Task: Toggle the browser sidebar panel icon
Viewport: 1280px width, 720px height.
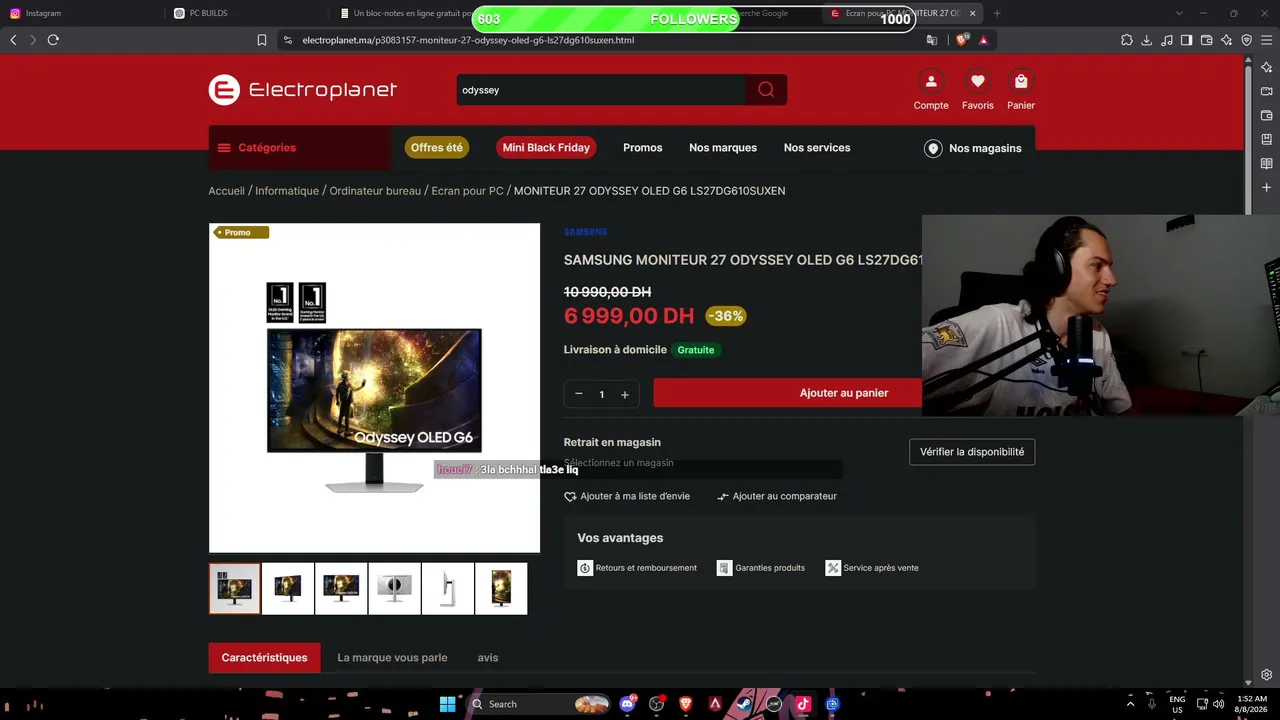Action: pyautogui.click(x=1187, y=40)
